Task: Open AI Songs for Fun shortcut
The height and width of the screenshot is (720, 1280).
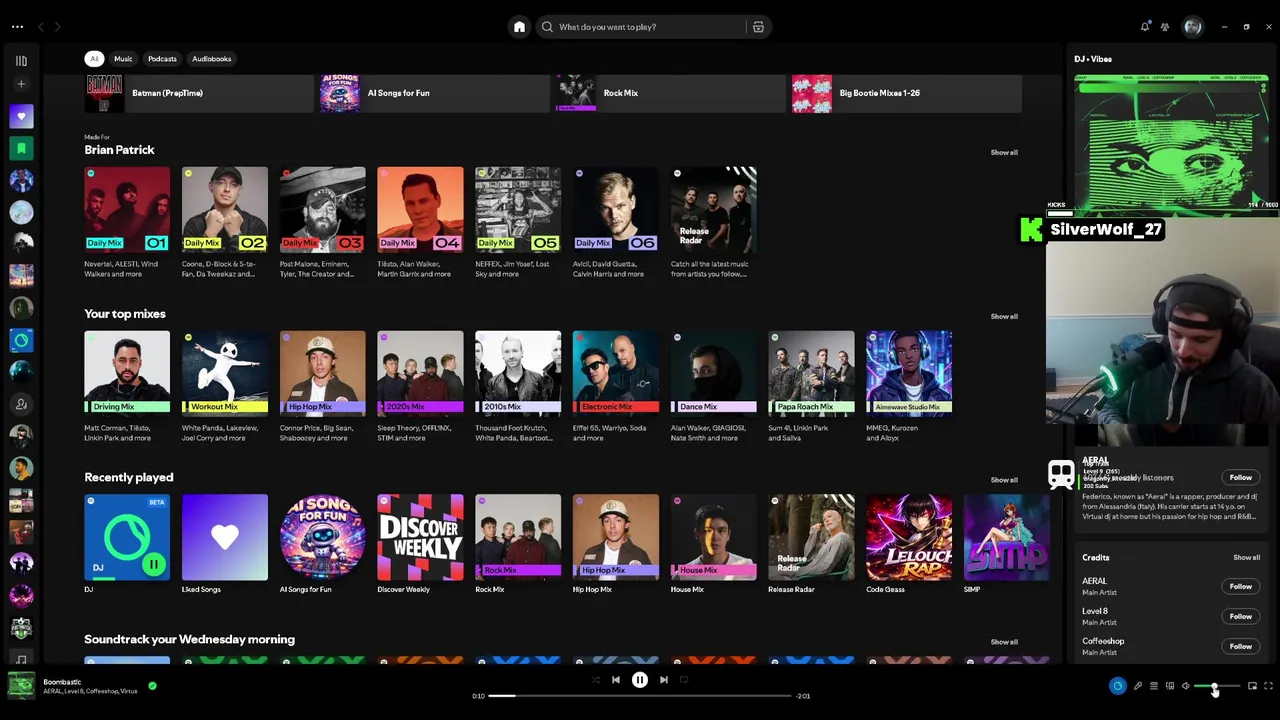Action: pyautogui.click(x=435, y=93)
